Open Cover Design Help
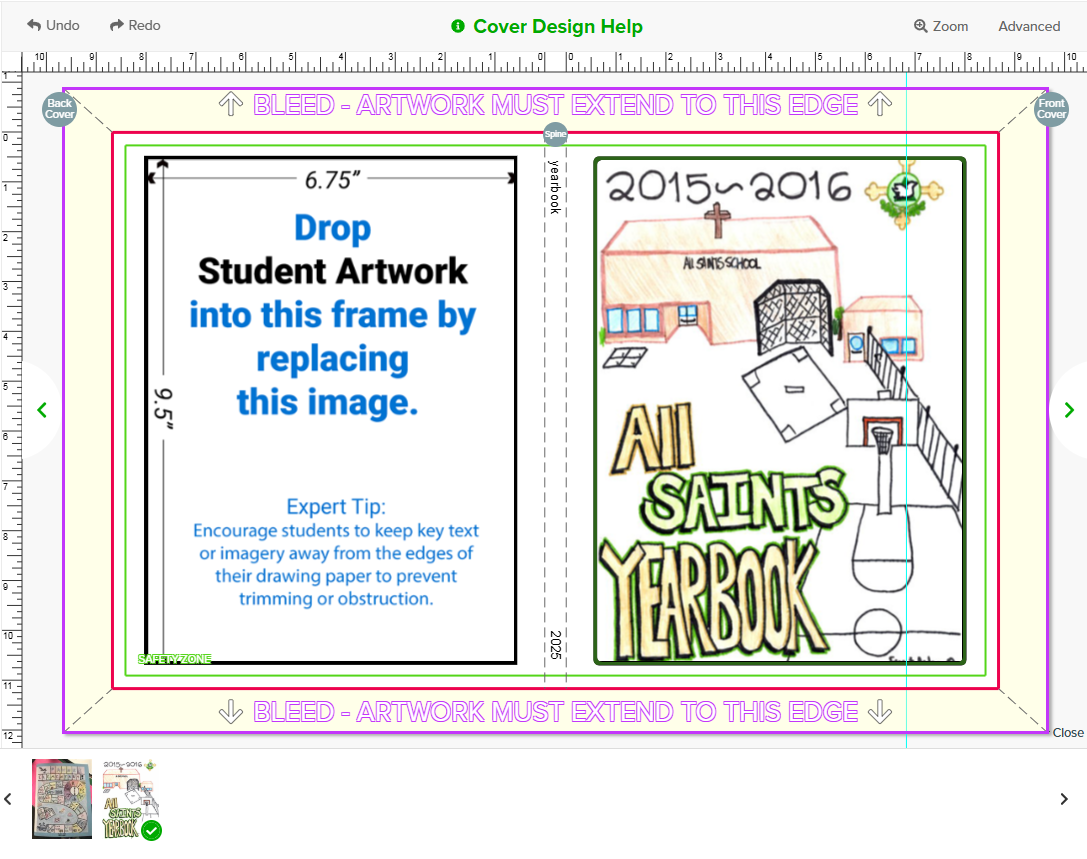The image size is (1087, 859). pos(547,26)
